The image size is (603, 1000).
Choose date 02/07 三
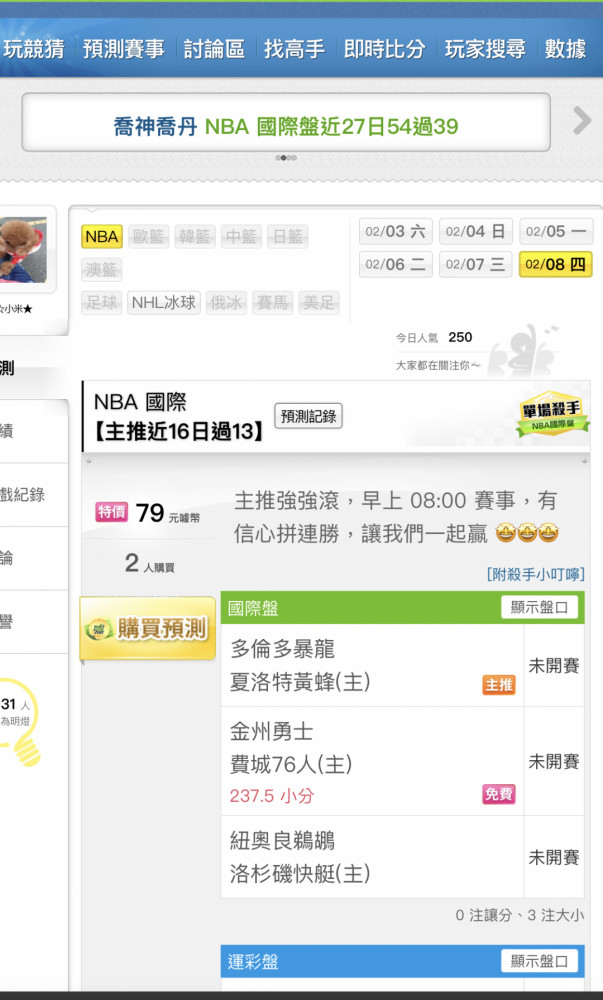(x=476, y=264)
